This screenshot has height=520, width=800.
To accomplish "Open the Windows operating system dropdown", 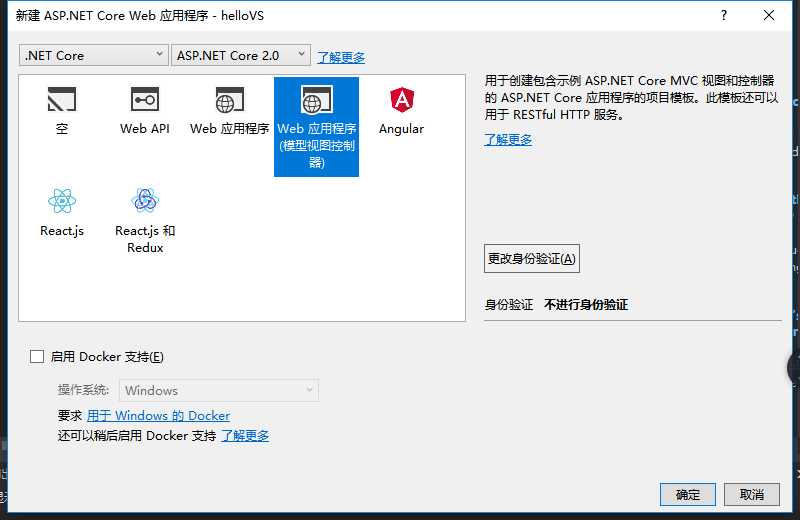I will pos(219,390).
